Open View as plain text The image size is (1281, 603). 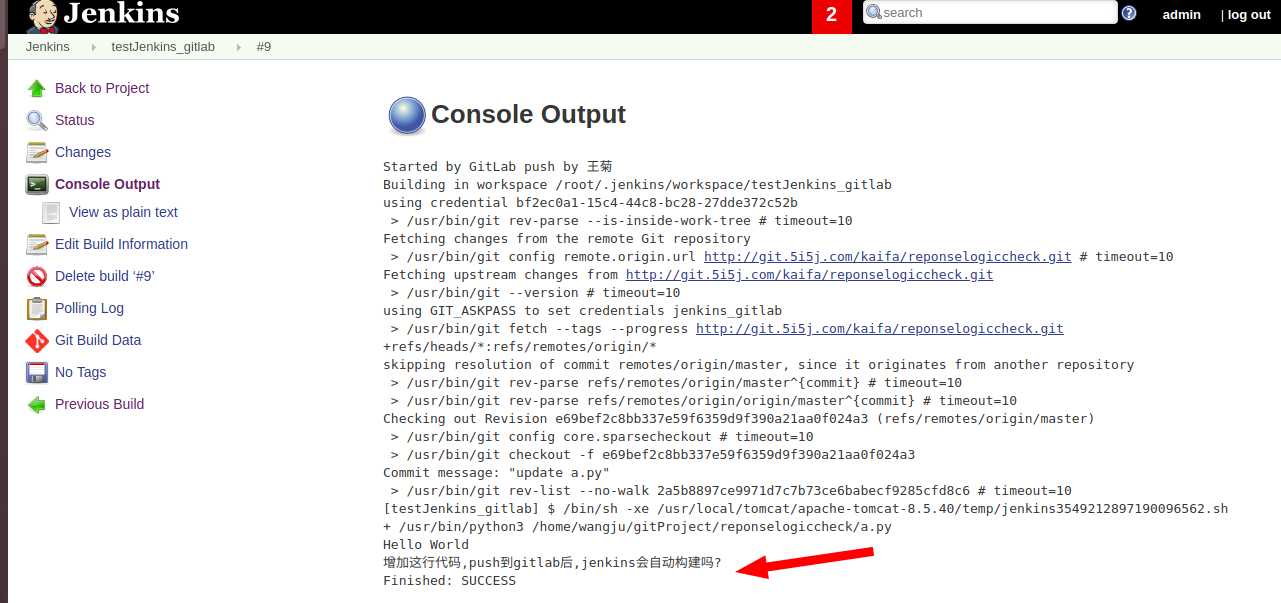(123, 212)
